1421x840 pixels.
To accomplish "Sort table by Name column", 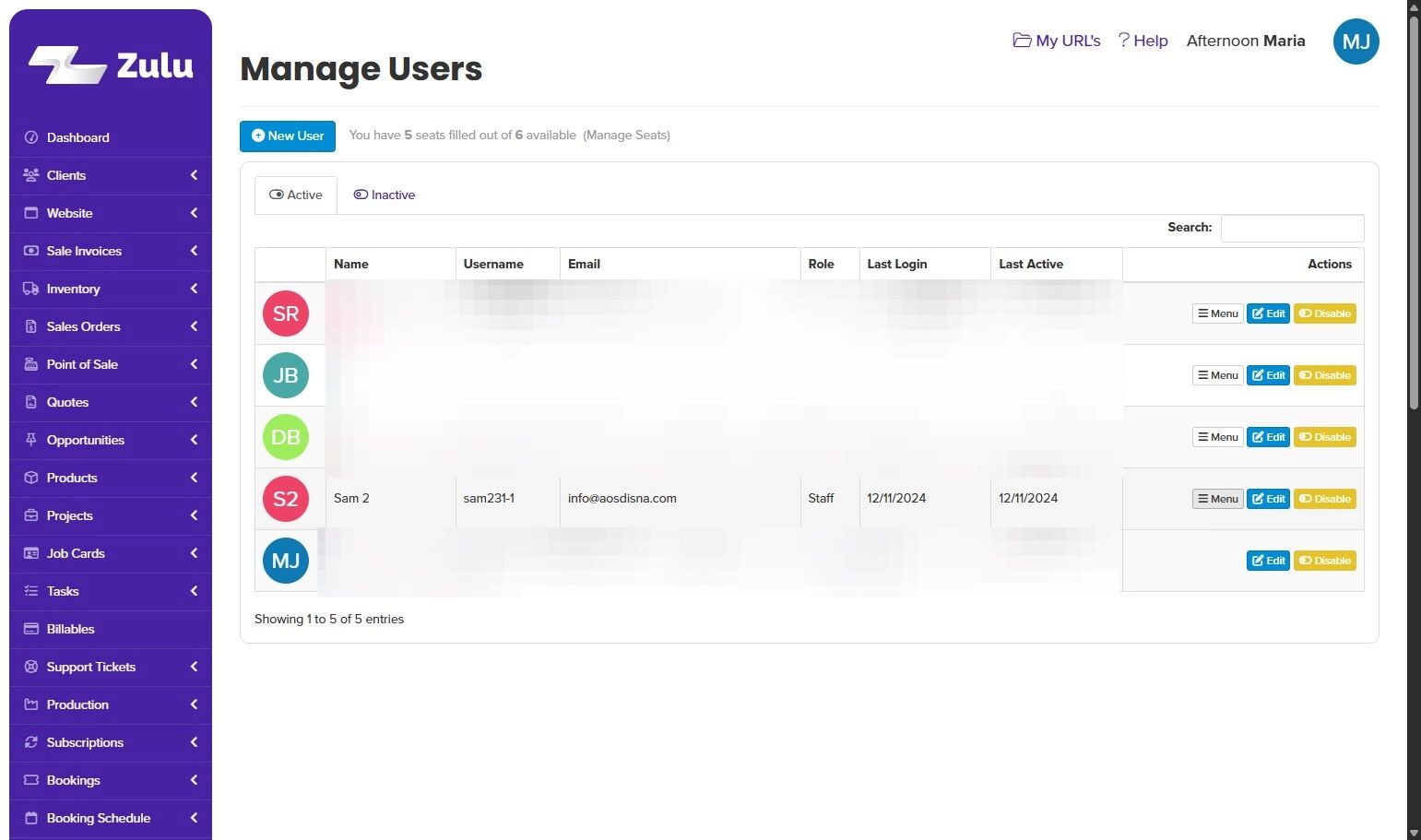I will (x=391, y=264).
